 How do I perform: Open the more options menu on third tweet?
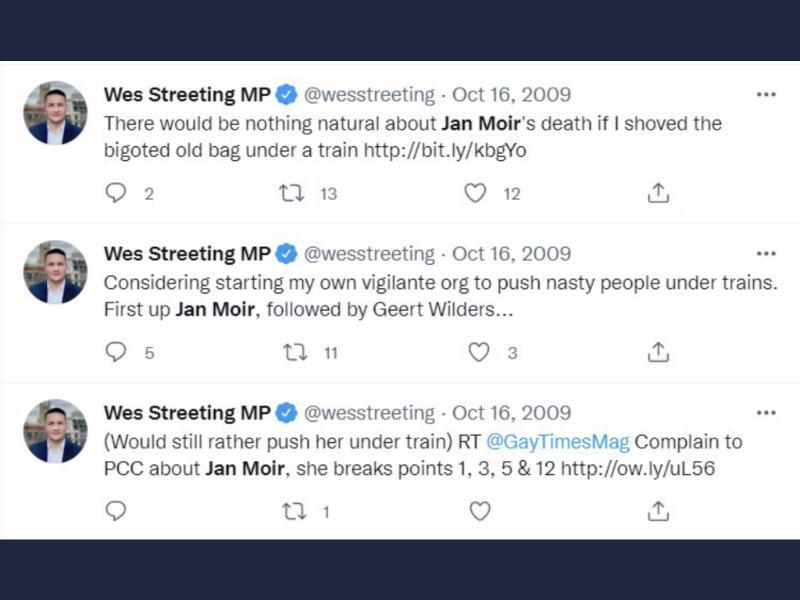766,413
